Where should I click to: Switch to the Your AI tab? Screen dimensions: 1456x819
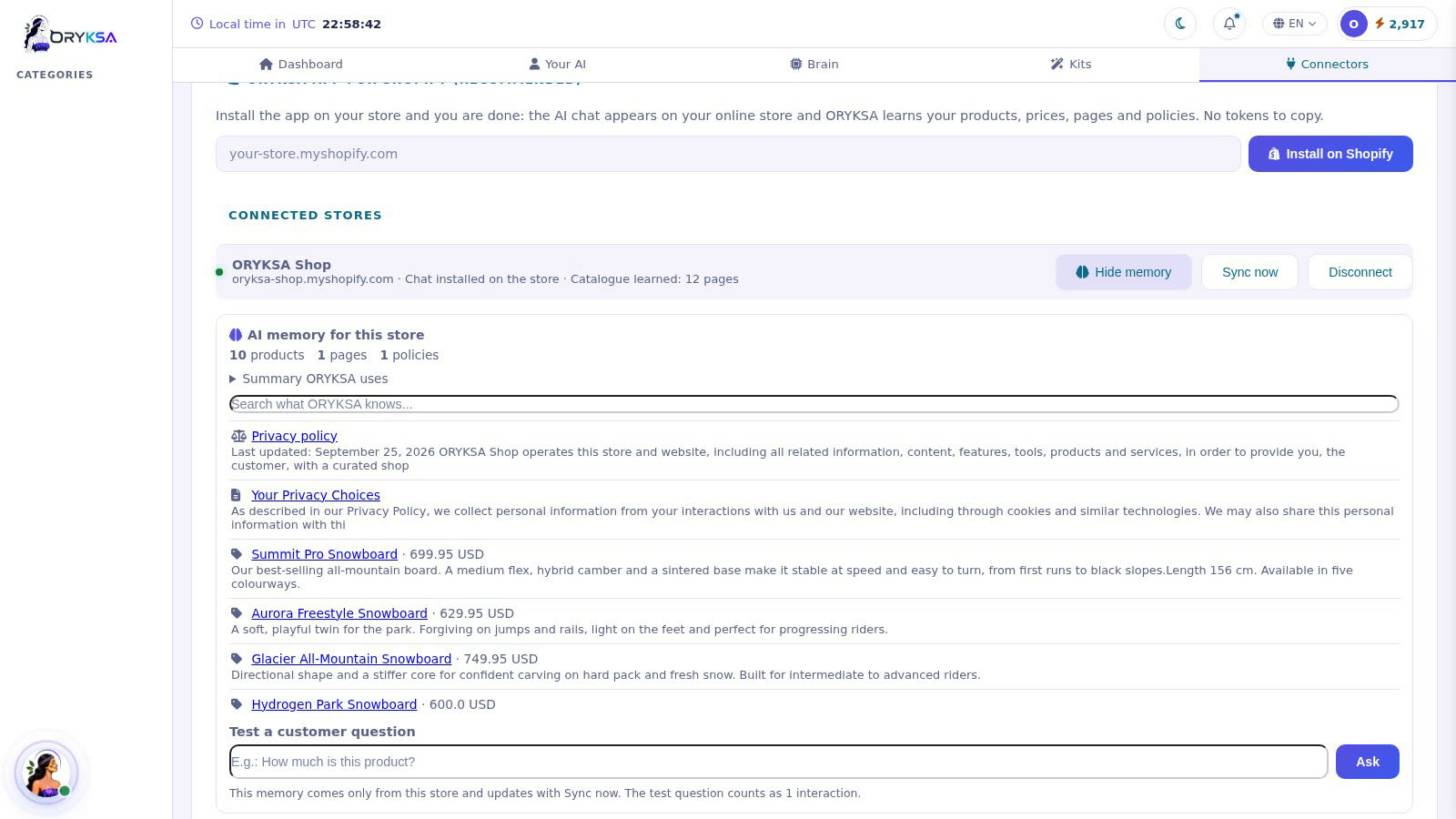[x=558, y=64]
